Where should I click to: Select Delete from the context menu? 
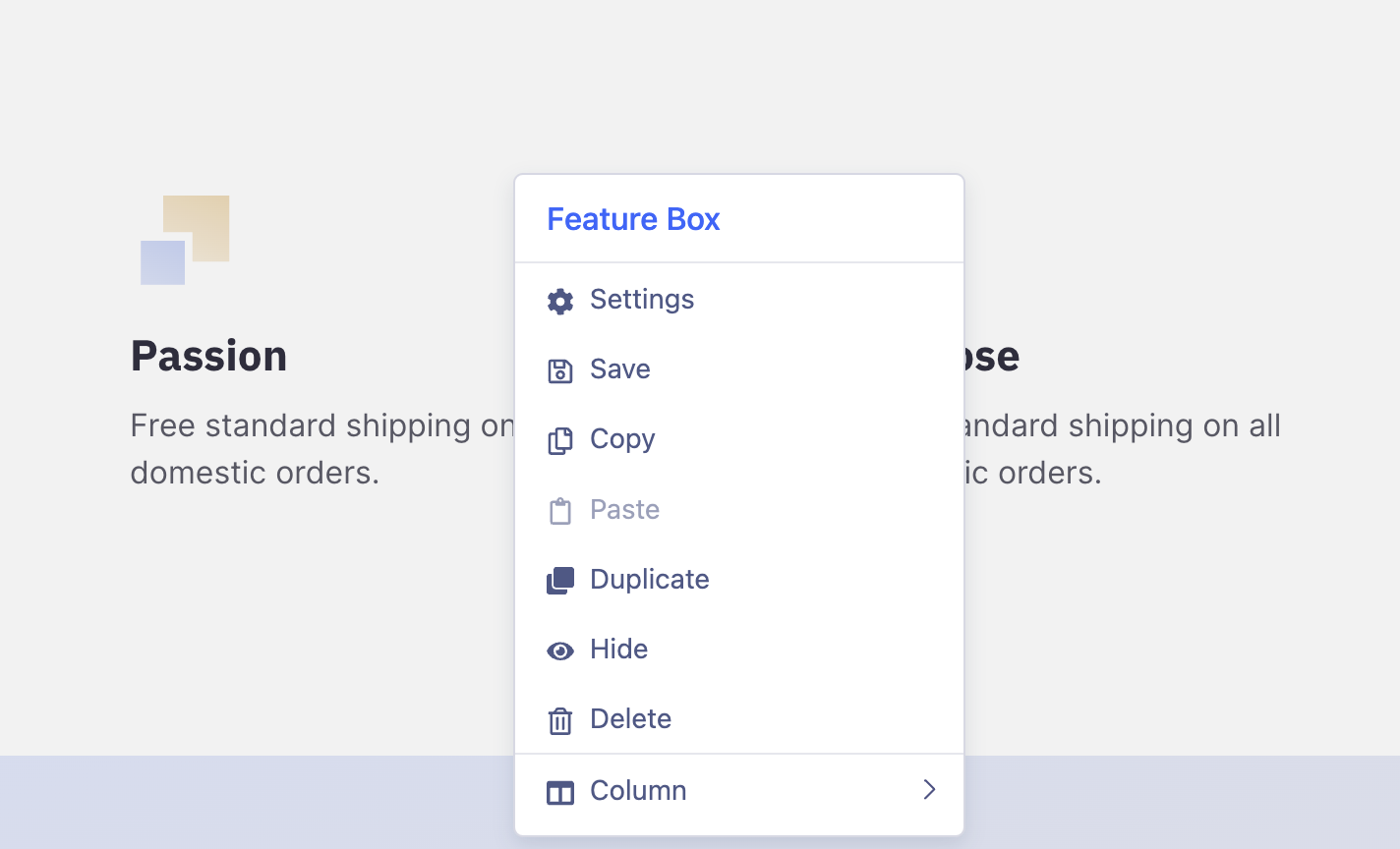point(631,719)
